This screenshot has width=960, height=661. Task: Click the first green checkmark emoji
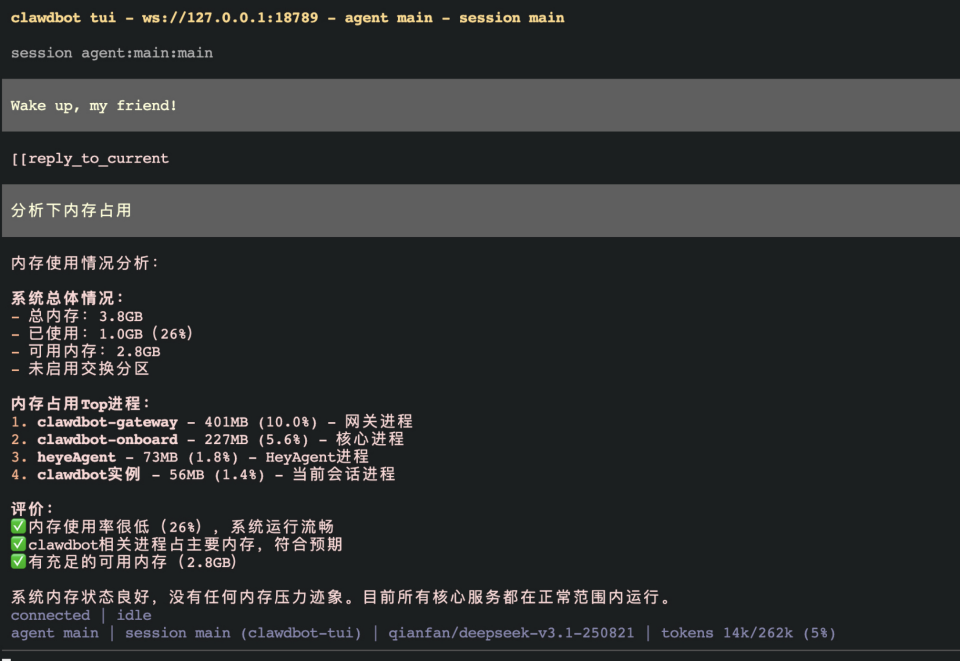tap(18, 526)
